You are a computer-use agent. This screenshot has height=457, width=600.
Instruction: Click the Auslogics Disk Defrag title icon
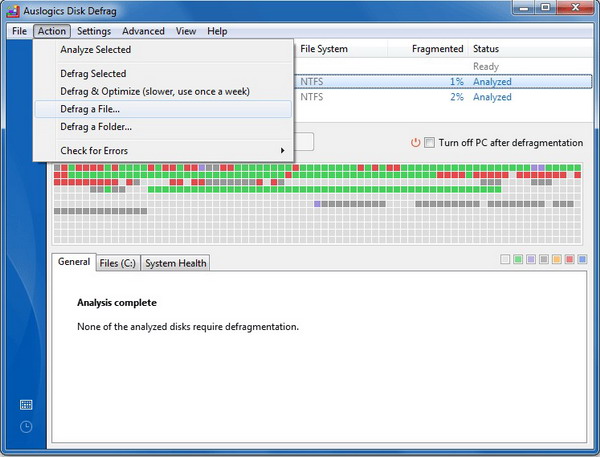click(x=13, y=11)
